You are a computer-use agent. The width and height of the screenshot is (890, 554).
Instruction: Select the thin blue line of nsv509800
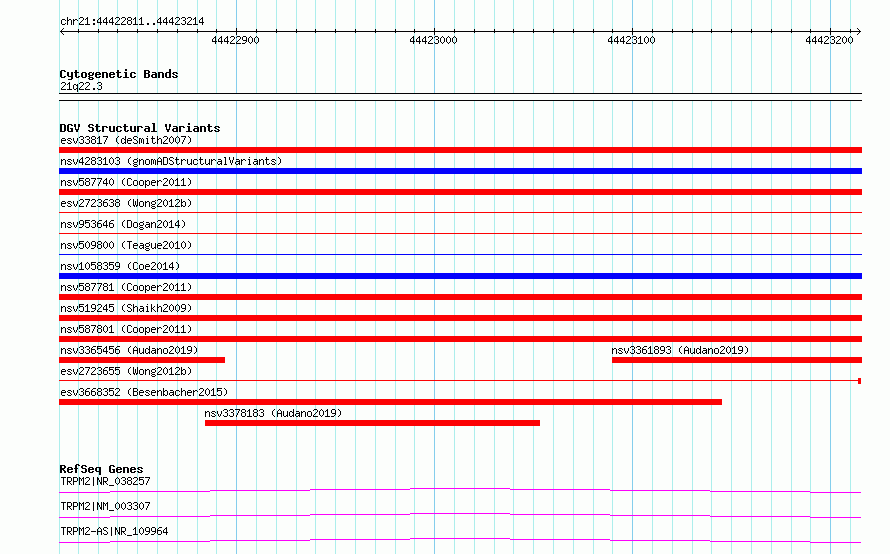(x=460, y=254)
